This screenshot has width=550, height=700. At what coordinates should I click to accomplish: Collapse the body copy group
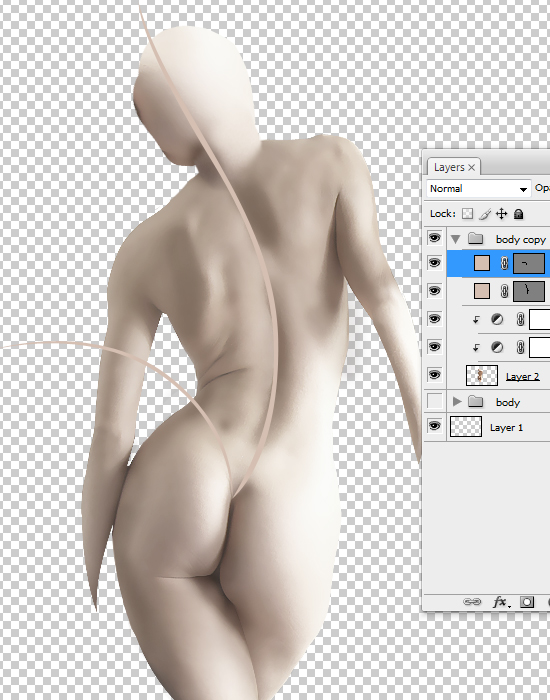(455, 239)
